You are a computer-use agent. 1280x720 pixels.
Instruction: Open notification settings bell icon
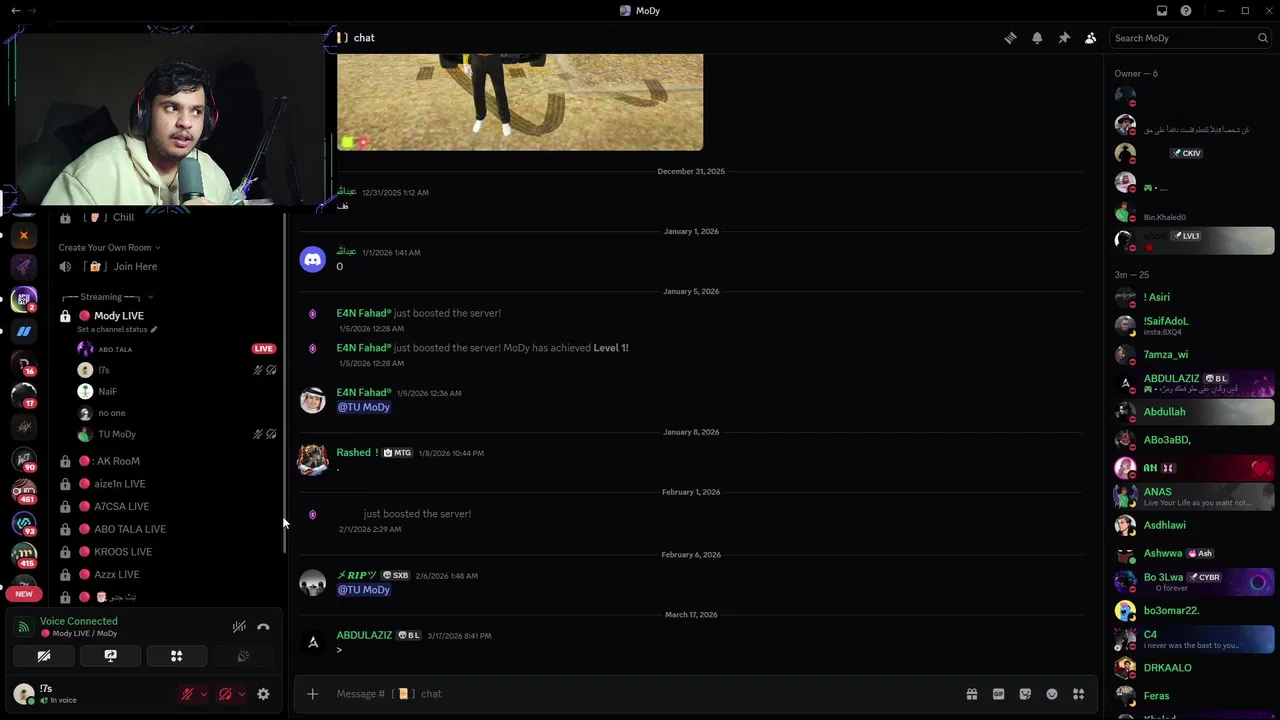[x=1037, y=38]
